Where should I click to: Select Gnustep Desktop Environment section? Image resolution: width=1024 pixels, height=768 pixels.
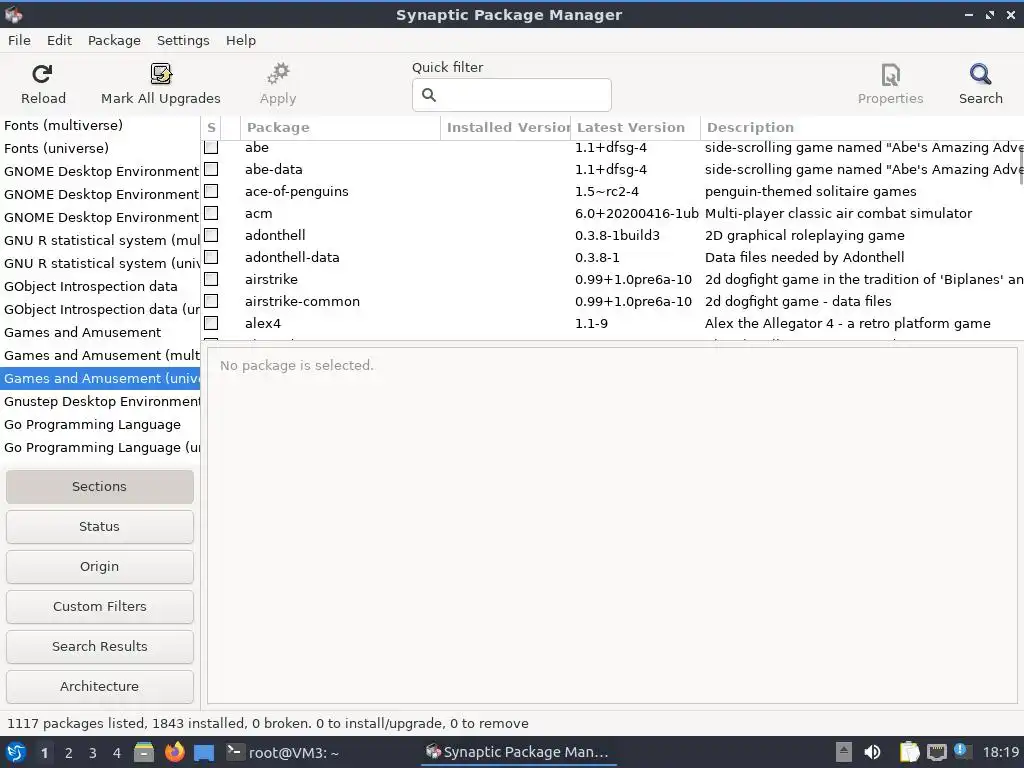pyautogui.click(x=100, y=402)
